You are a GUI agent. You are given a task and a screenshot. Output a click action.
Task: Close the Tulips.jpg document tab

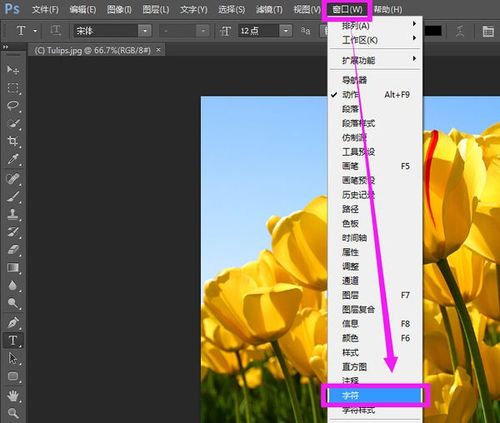coord(159,50)
